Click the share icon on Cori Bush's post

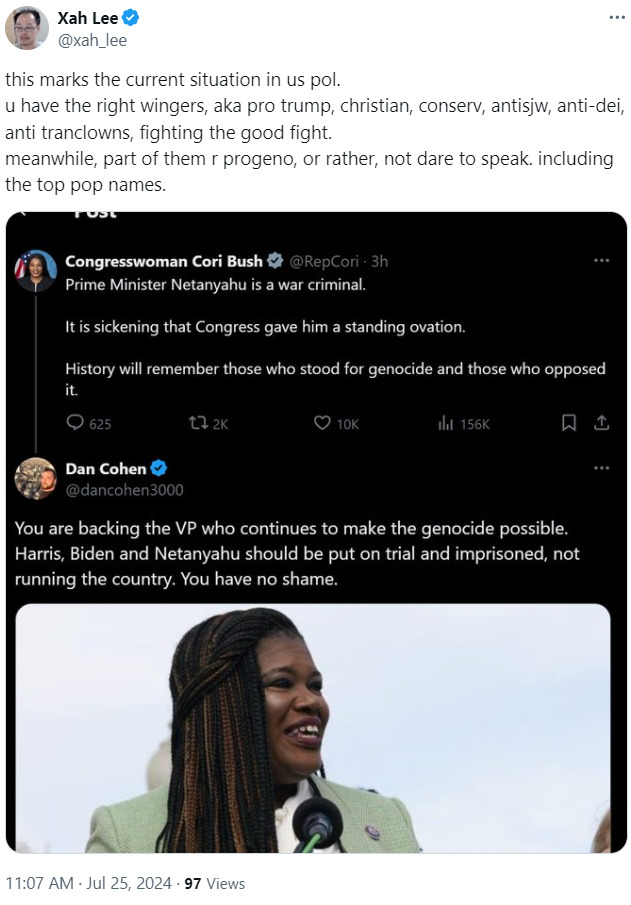tap(601, 423)
